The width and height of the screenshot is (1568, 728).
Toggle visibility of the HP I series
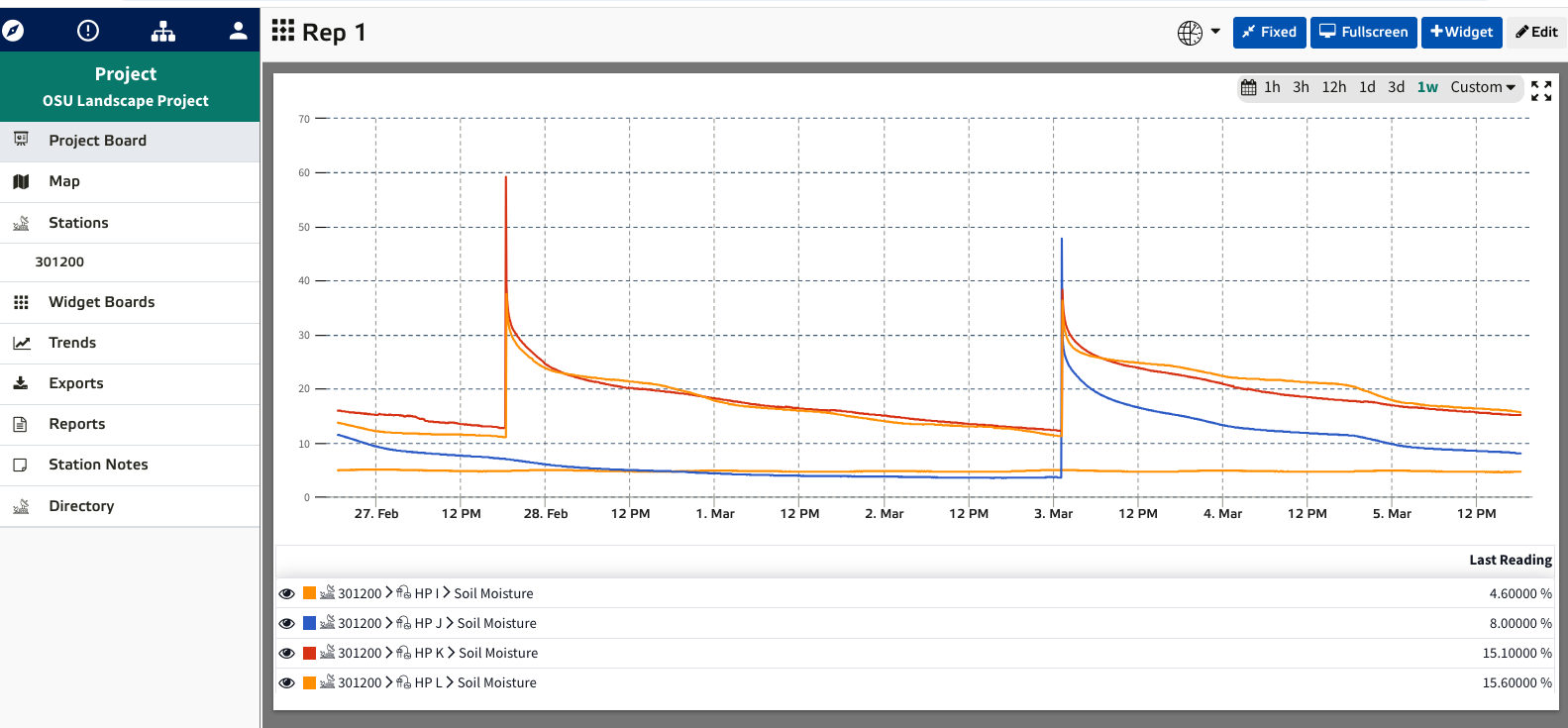287,593
